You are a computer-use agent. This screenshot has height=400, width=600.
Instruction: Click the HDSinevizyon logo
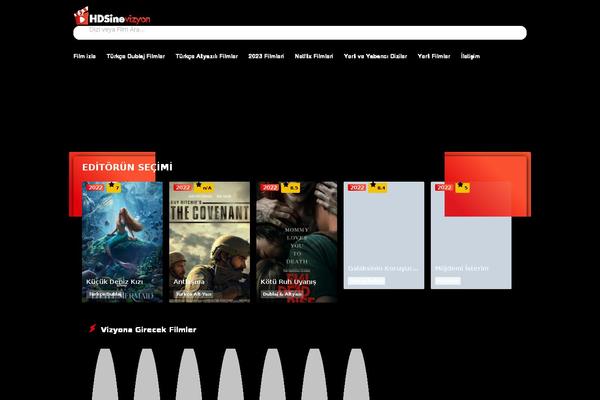[112, 16]
